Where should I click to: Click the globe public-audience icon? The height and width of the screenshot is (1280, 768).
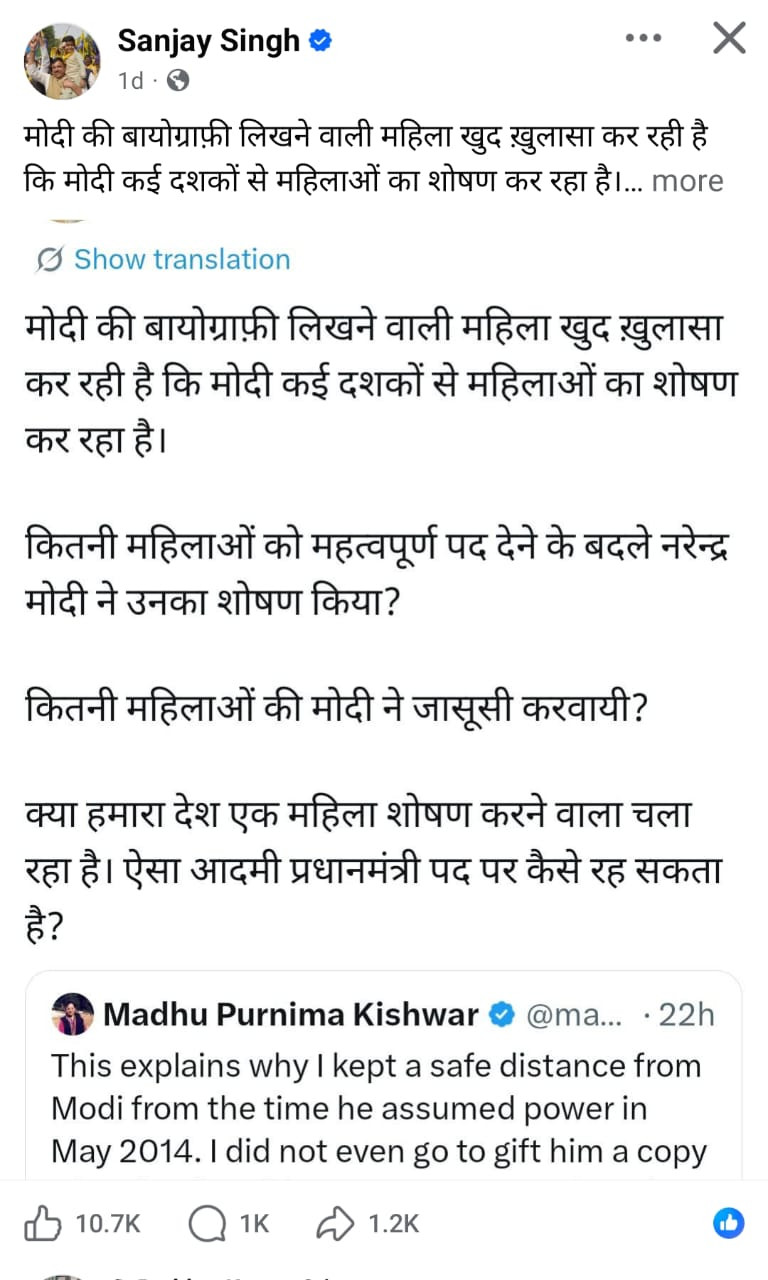tap(177, 80)
